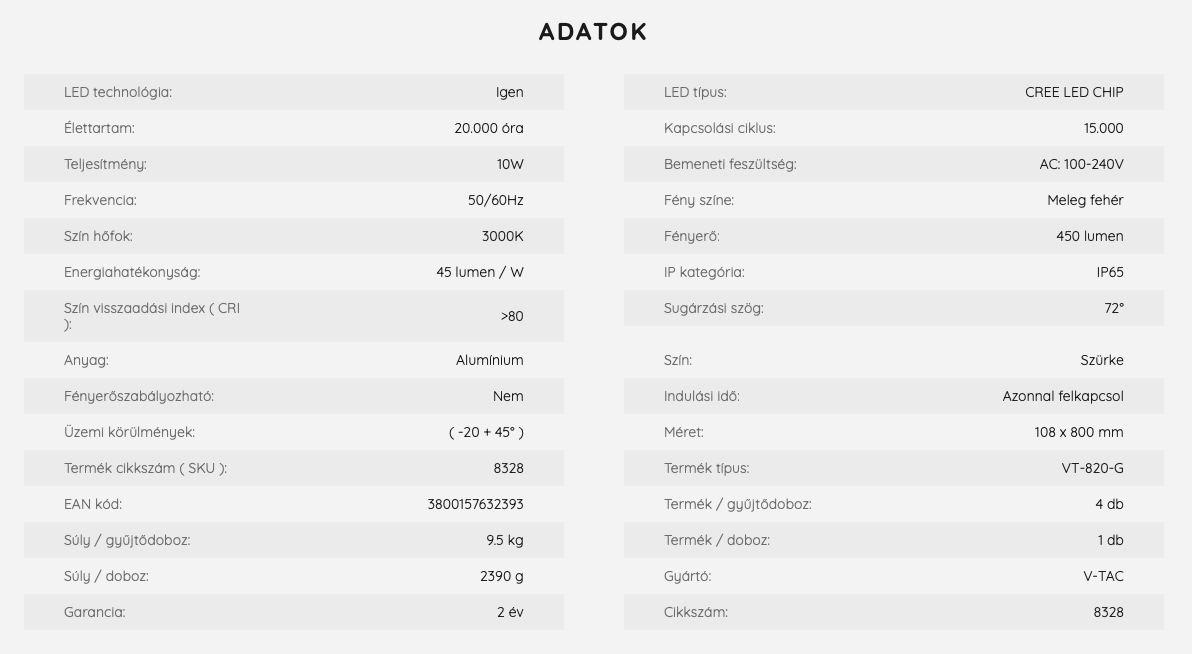Click the Gyártó value V-TAC
Screen dimensions: 1192x654
(1103, 576)
